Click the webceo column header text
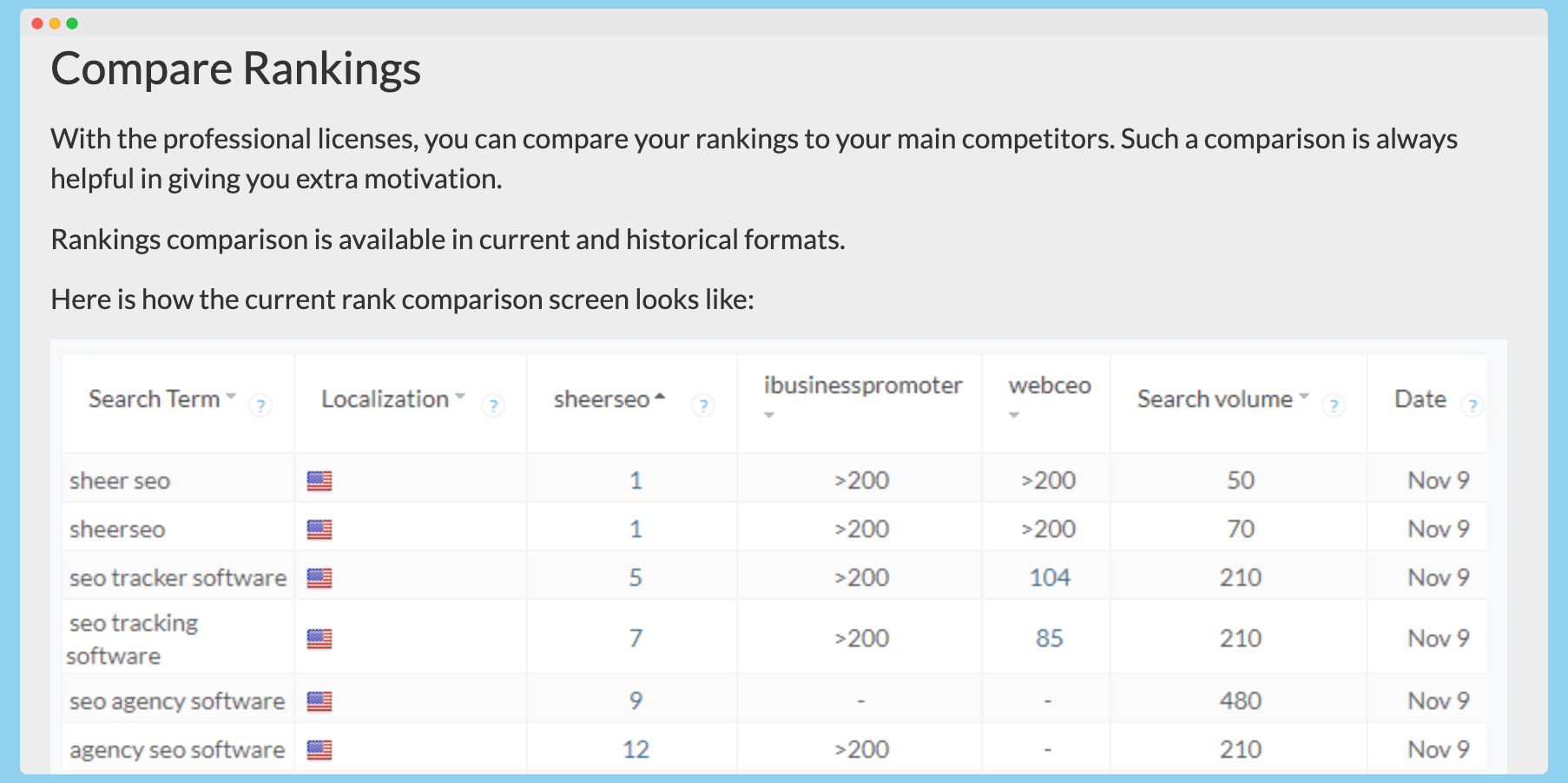This screenshot has height=783, width=1568. click(x=1050, y=385)
